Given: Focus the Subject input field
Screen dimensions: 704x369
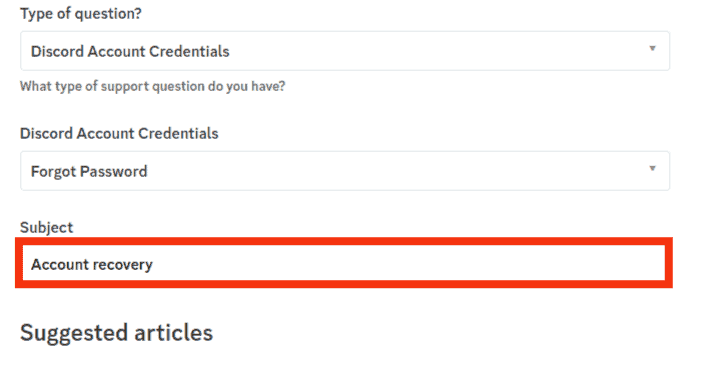Looking at the screenshot, I should click(344, 264).
